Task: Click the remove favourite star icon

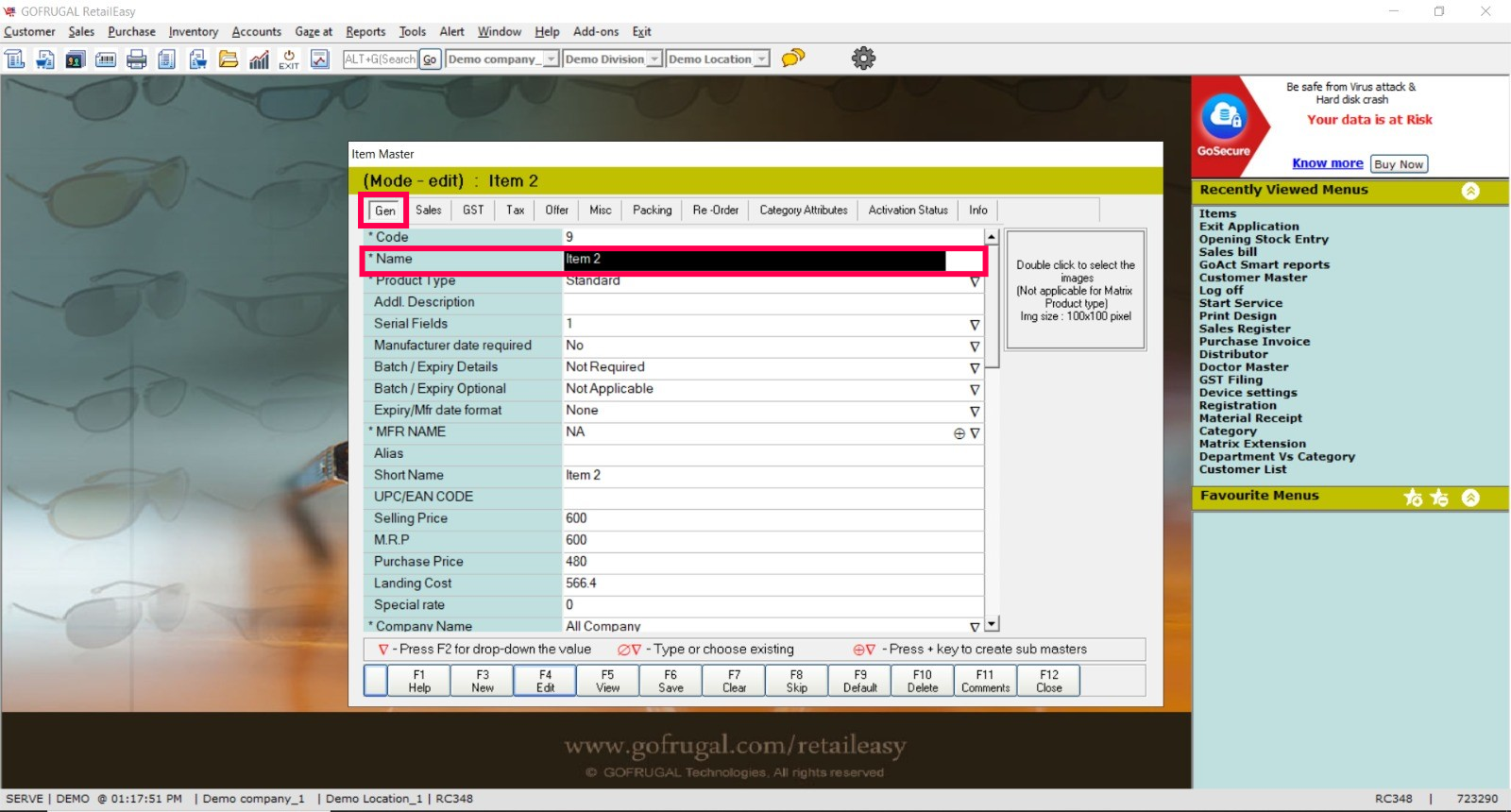Action: point(1439,498)
